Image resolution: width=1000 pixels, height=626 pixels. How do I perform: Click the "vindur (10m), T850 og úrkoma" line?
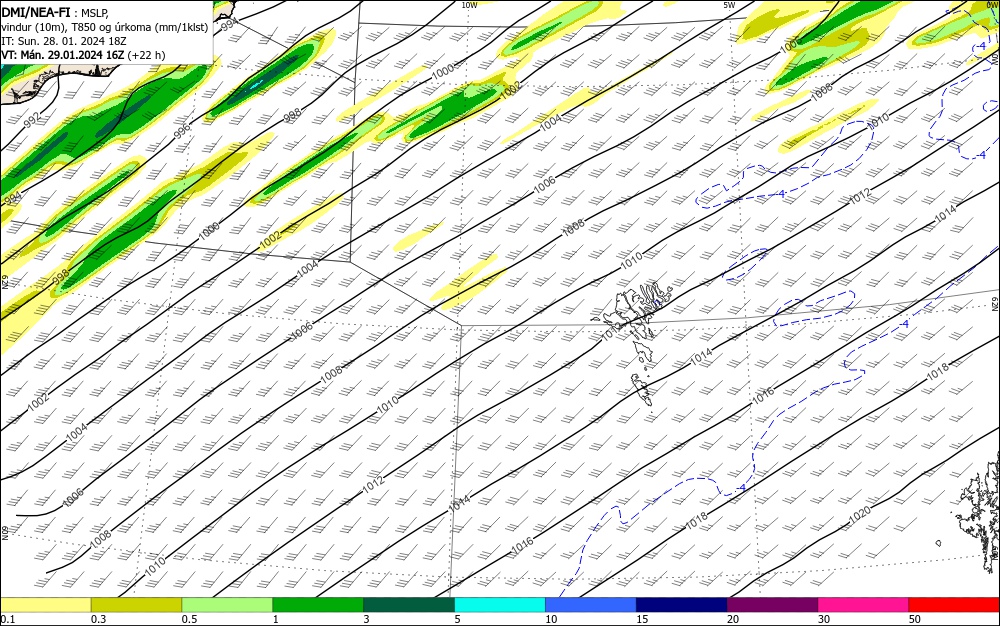pyautogui.click(x=105, y=27)
